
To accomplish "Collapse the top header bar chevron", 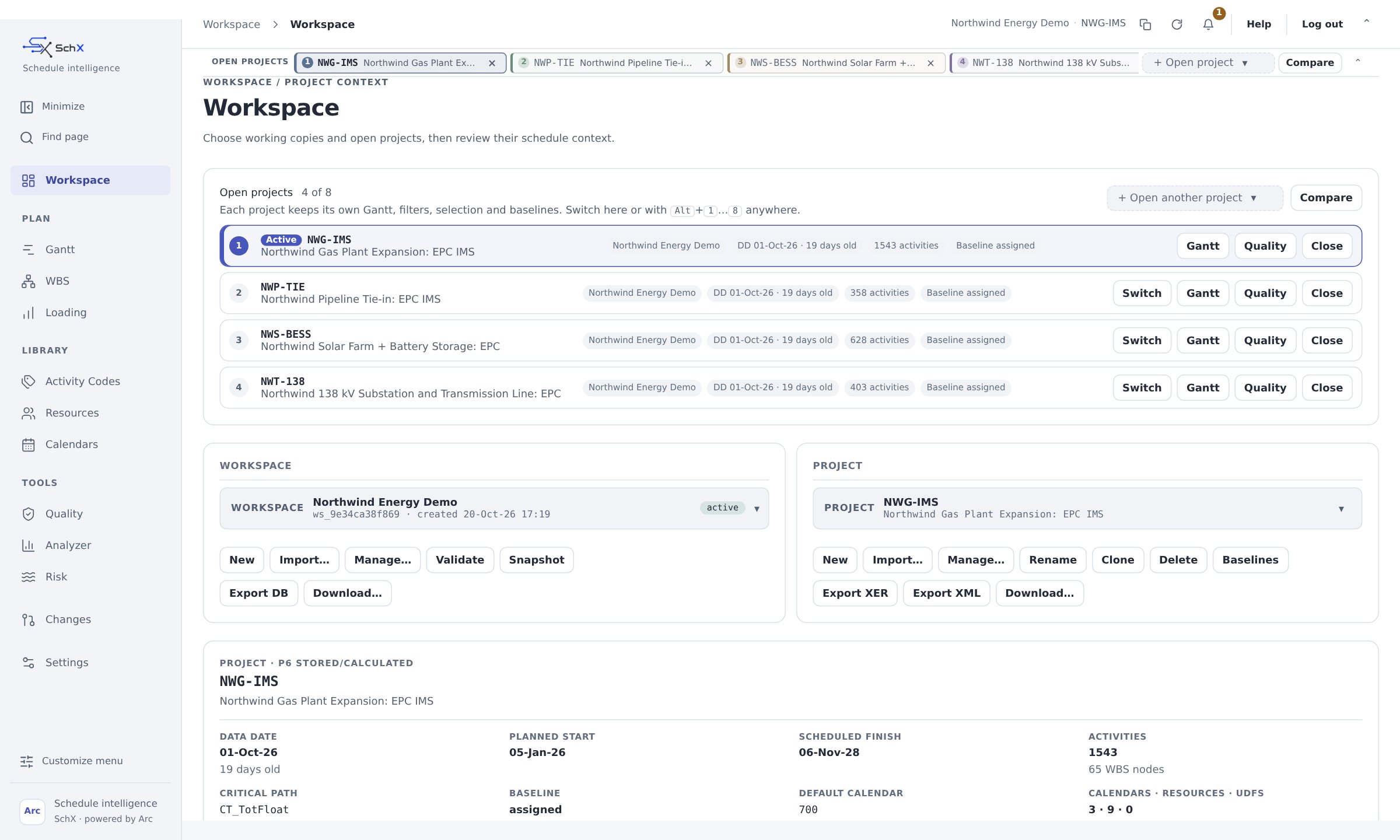I will [x=1366, y=22].
